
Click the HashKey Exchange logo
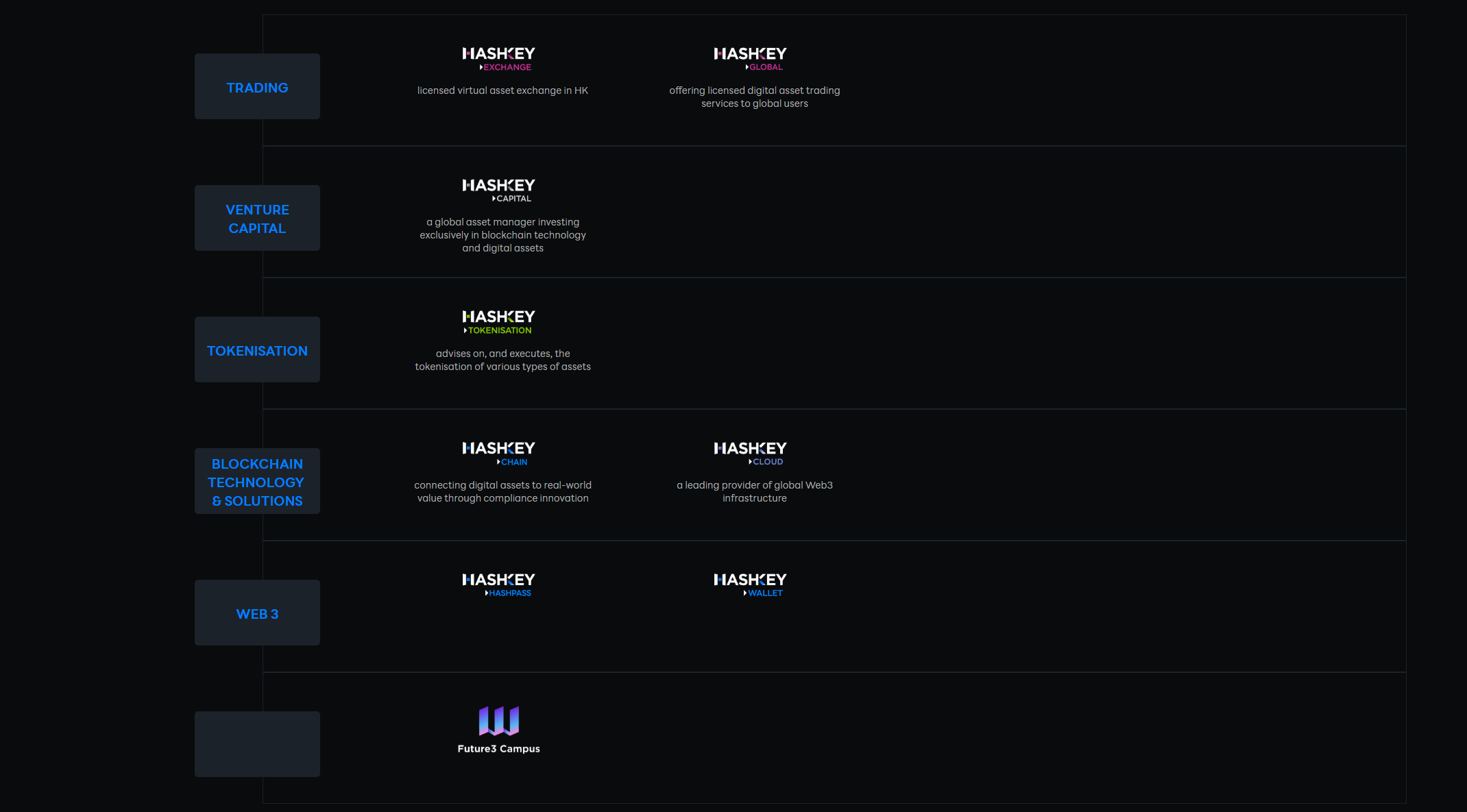(498, 59)
